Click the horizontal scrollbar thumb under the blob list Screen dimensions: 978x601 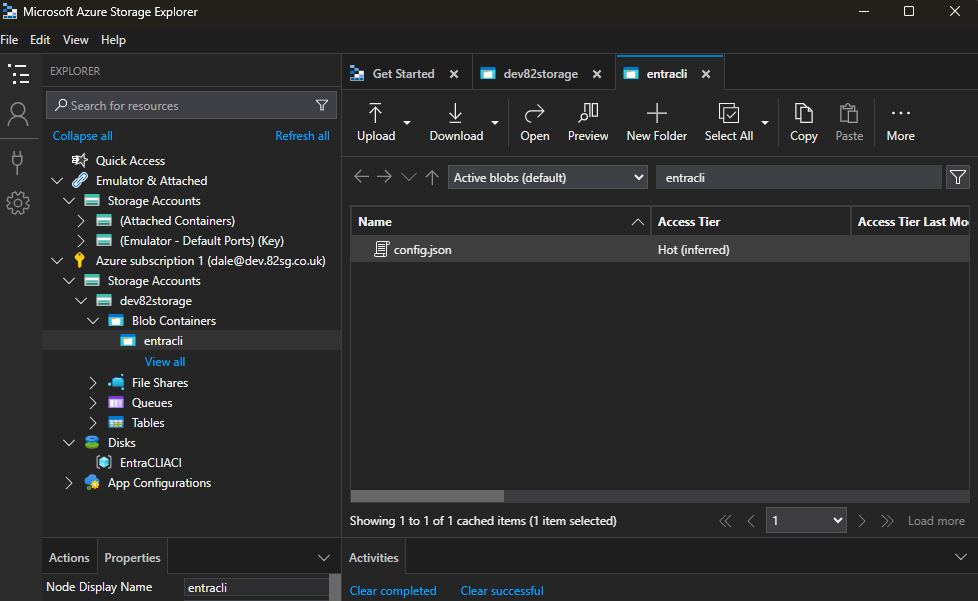pos(427,496)
